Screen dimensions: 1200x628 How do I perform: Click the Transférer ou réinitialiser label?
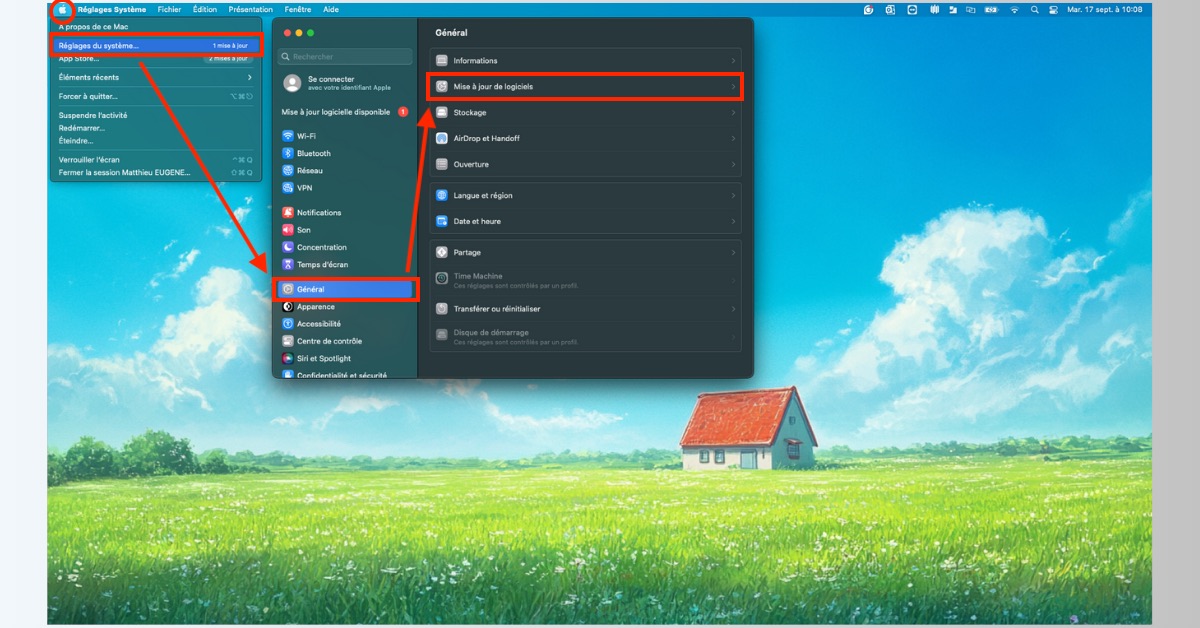(x=497, y=309)
